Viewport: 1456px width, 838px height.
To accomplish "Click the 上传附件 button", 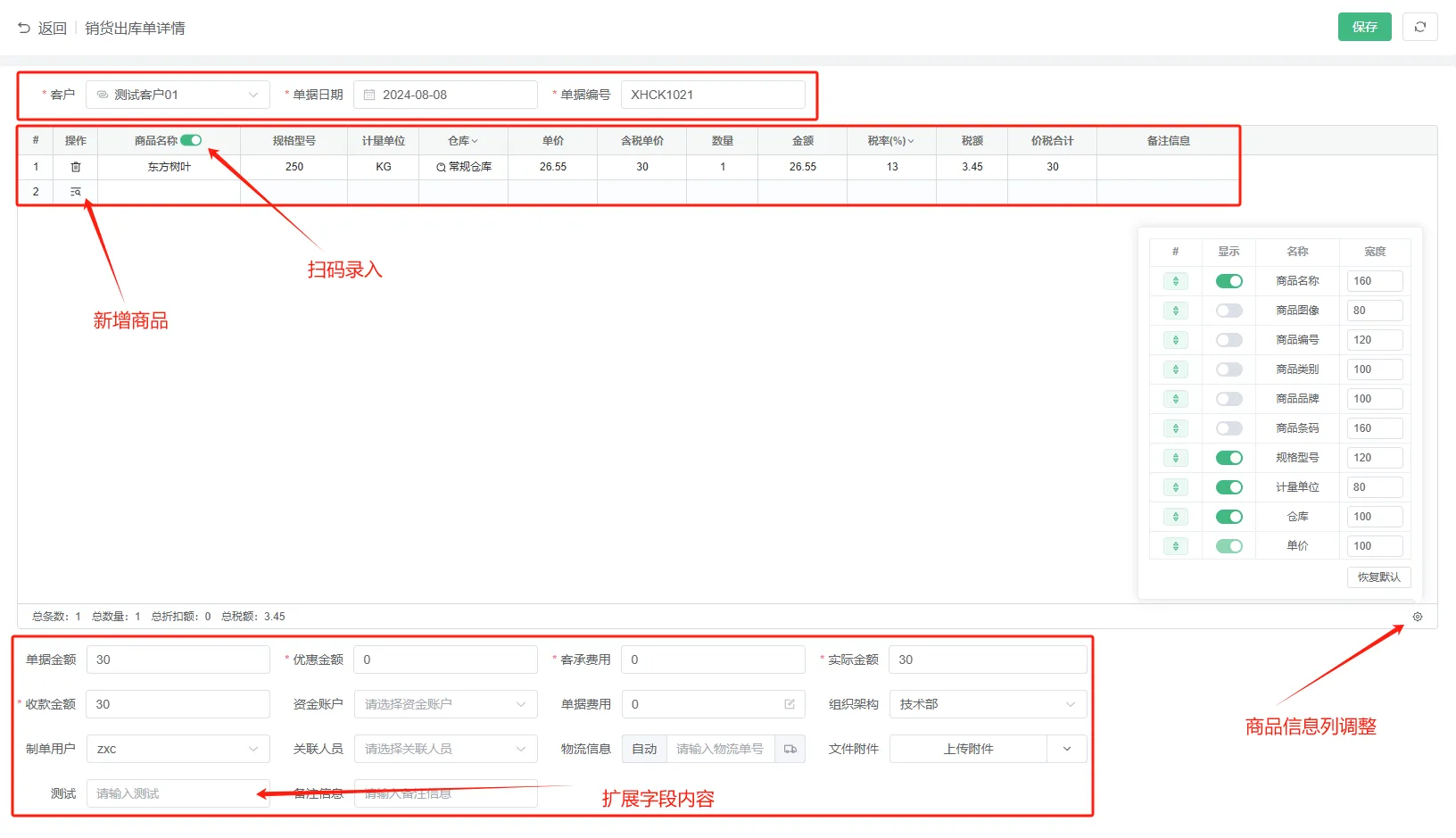I will coord(968,749).
